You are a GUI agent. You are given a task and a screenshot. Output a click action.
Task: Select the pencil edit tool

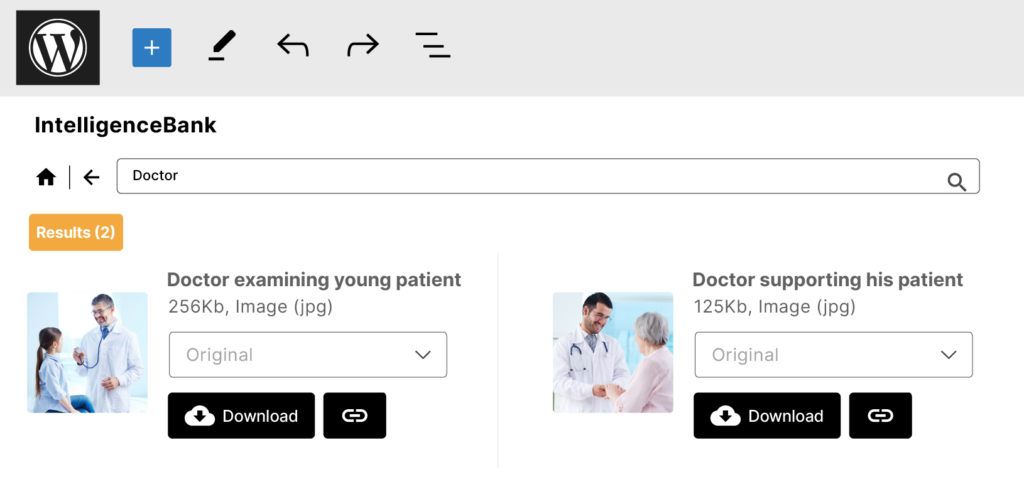tap(222, 46)
